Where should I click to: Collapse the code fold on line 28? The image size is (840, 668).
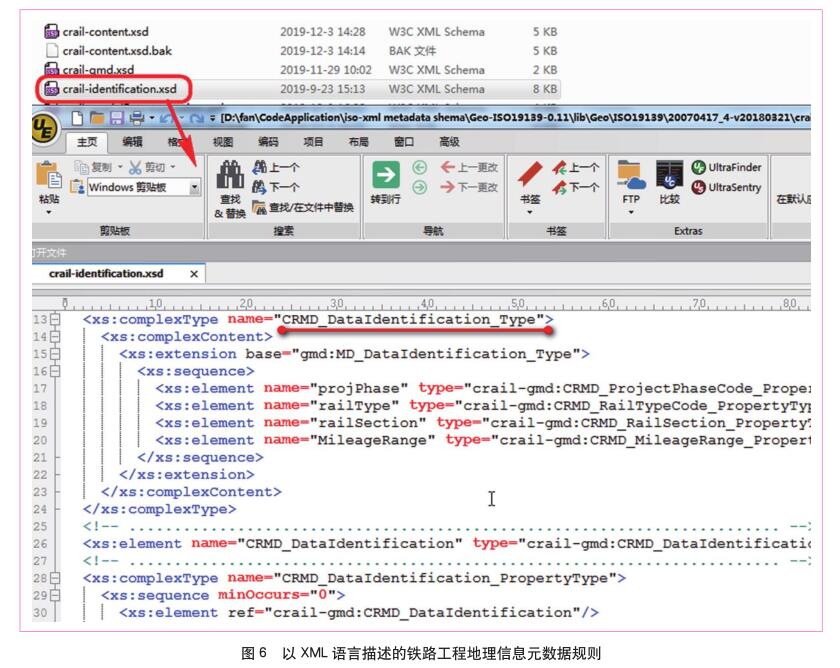pos(55,578)
